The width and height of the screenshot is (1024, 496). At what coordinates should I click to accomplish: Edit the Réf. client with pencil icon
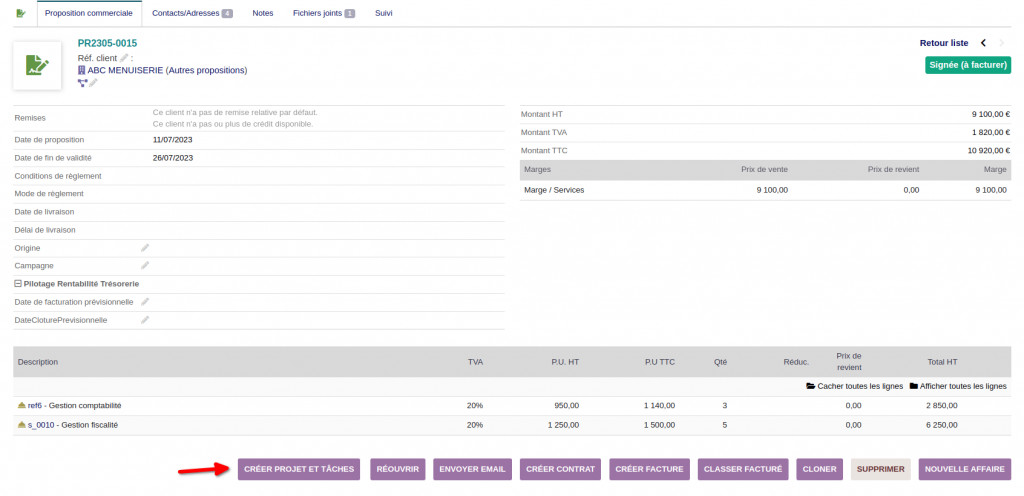[125, 58]
